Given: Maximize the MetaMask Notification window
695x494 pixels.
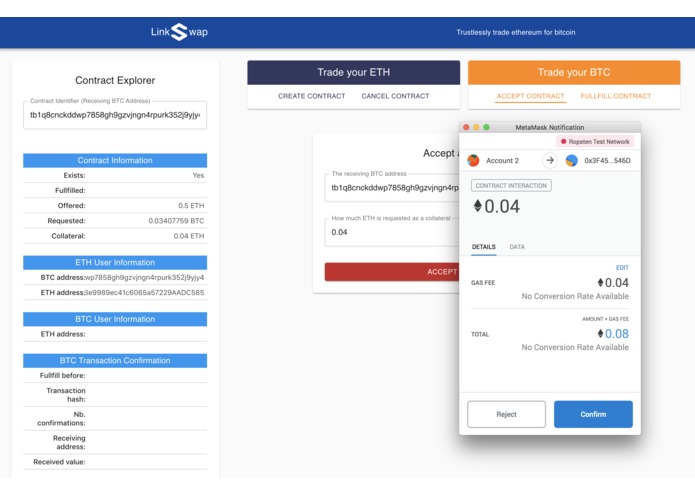Looking at the screenshot, I should click(x=486, y=127).
